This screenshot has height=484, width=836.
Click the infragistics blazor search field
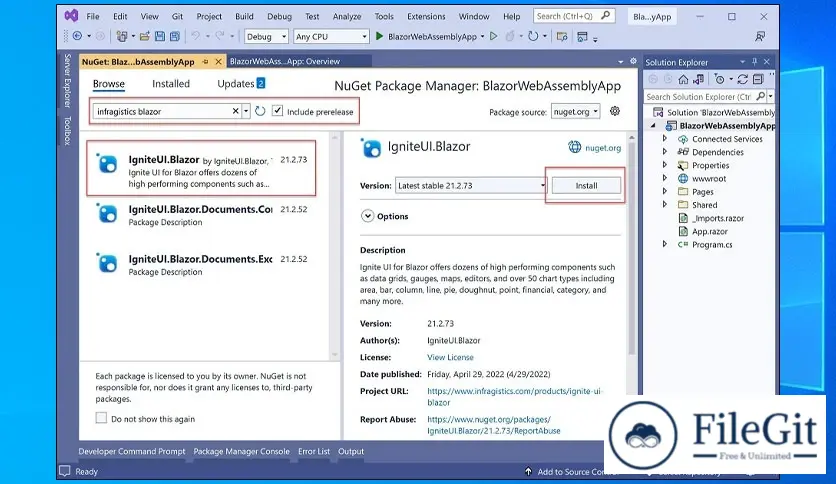pyautogui.click(x=162, y=111)
